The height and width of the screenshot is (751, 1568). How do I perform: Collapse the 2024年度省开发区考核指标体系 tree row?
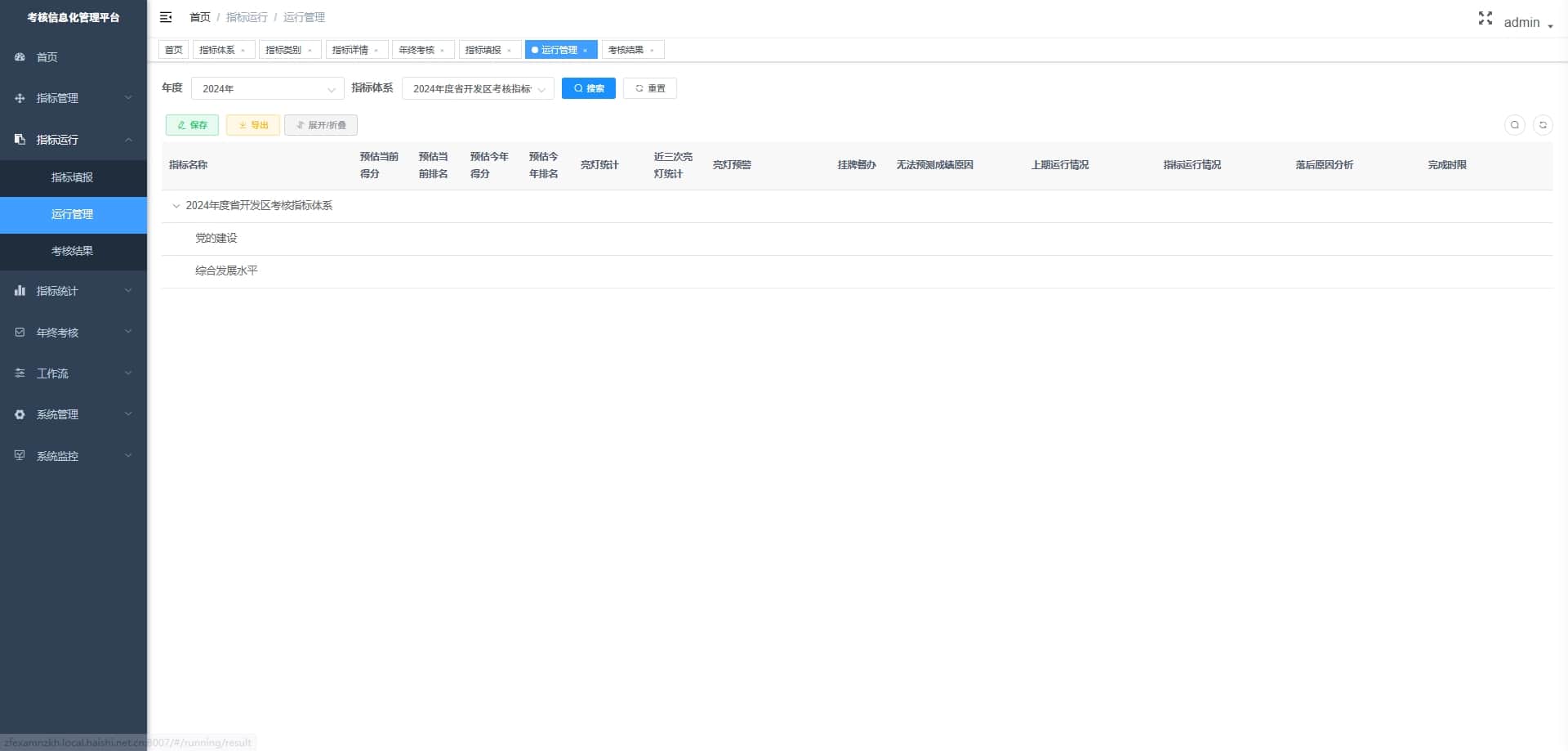click(x=176, y=206)
